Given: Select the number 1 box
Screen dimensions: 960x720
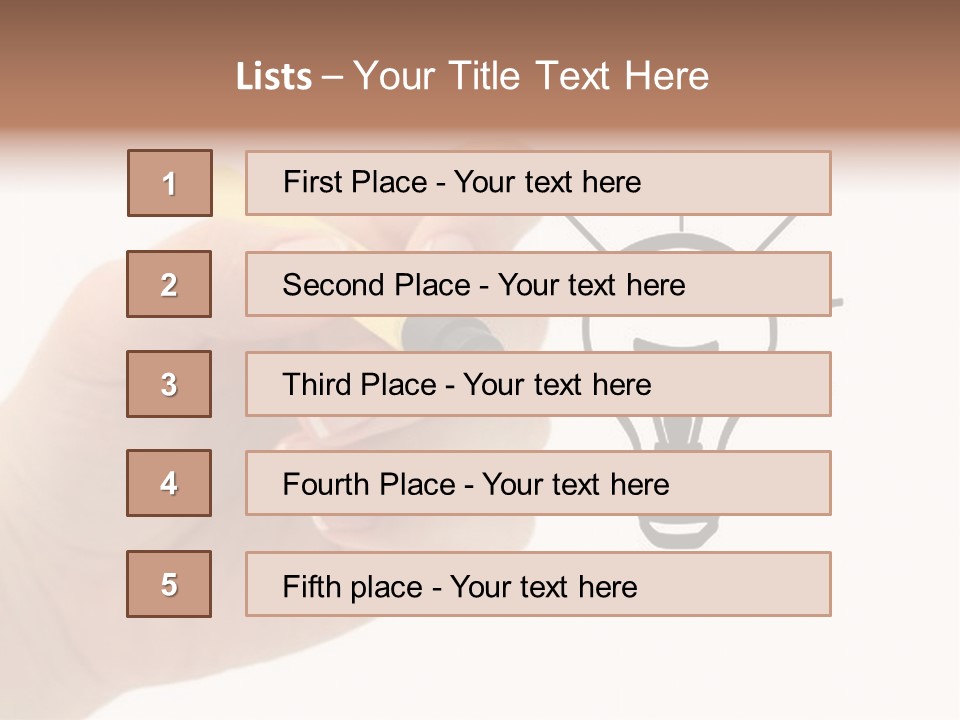Looking at the screenshot, I should [x=170, y=183].
